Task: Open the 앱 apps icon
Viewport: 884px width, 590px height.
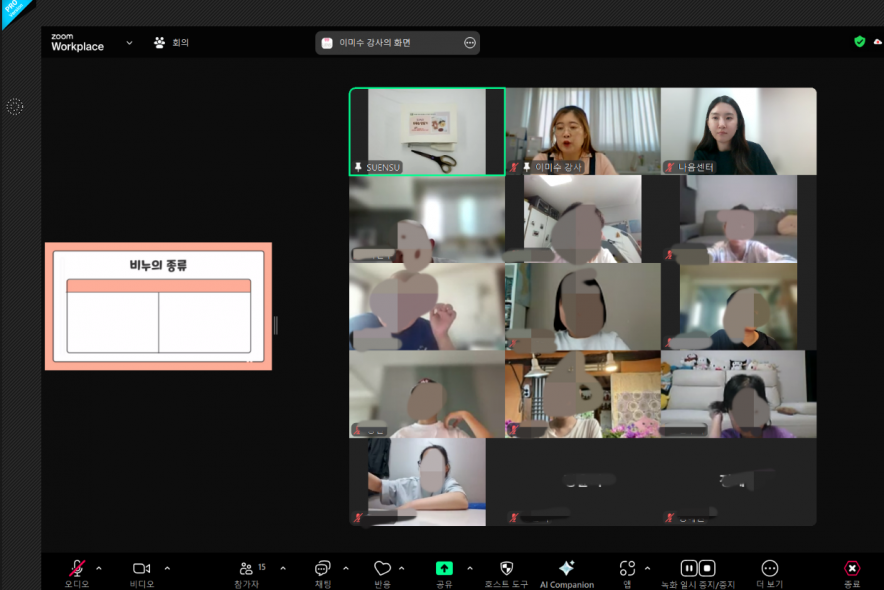Action: tap(627, 568)
